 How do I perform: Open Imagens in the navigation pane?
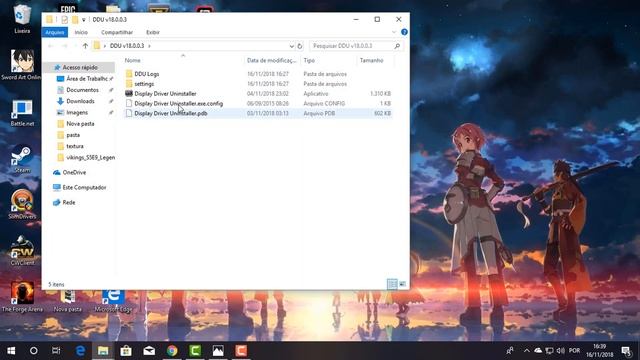(77, 112)
